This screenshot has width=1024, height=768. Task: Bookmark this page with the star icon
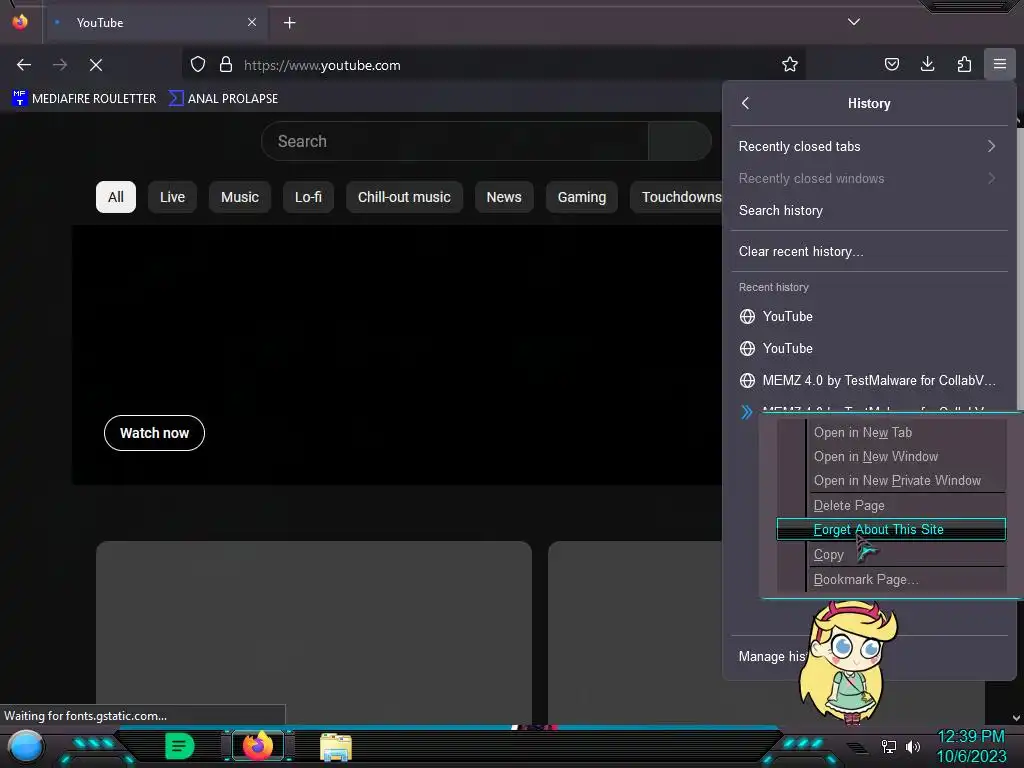790,65
